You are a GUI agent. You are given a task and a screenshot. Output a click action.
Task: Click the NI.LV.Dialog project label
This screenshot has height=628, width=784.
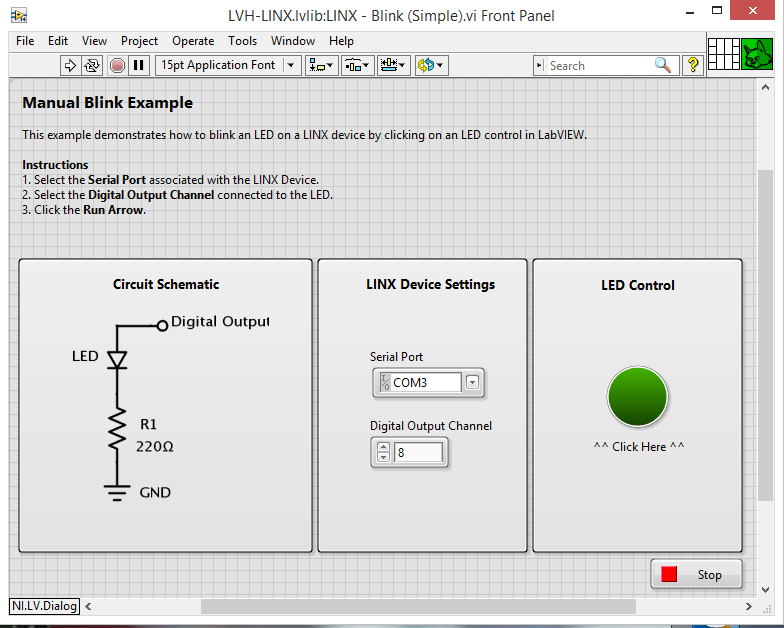[x=44, y=606]
